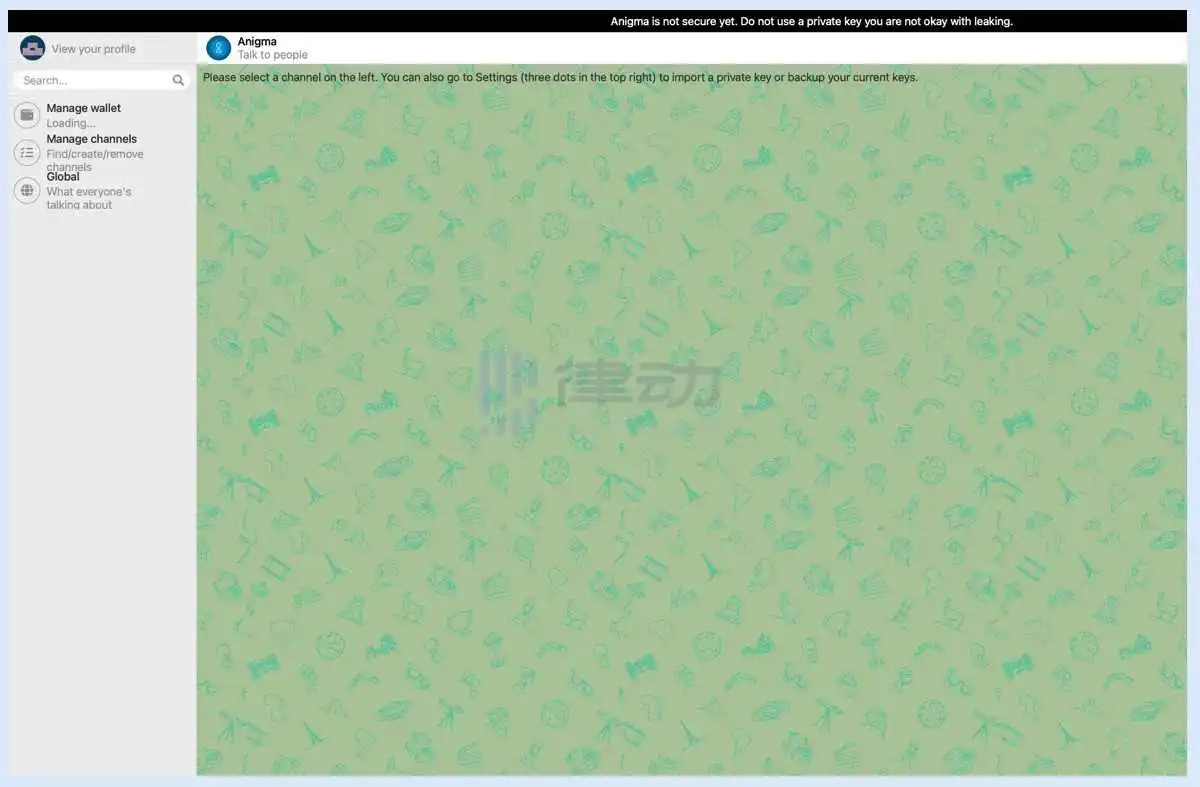
Task: Click the View your profile label
Action: coord(93,49)
